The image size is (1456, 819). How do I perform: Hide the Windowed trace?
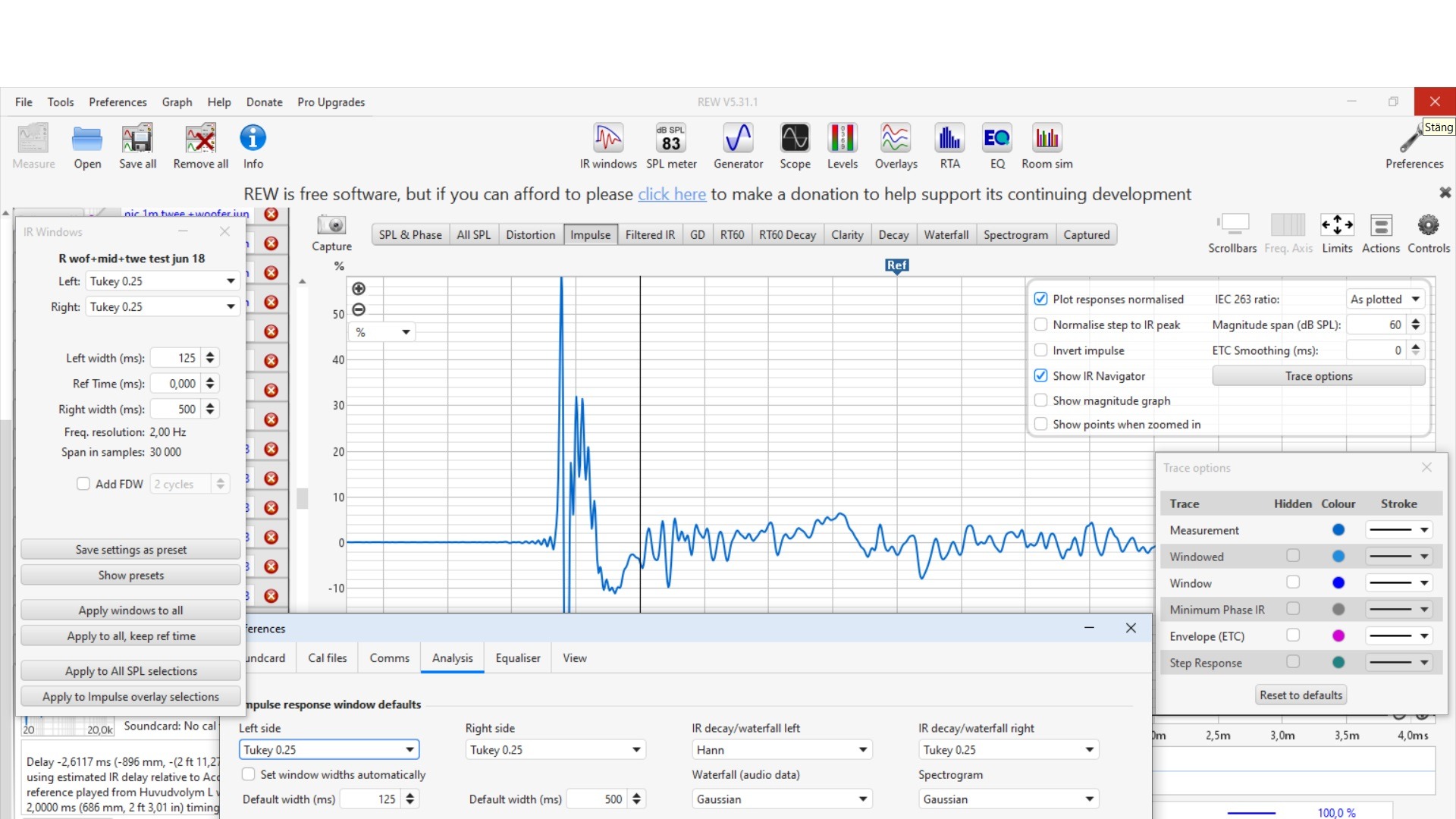pos(1293,556)
